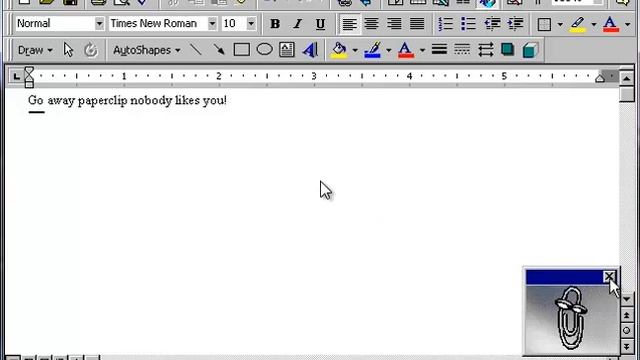Select the Arrow drawing tool
640x360 pixels.
click(x=219, y=50)
